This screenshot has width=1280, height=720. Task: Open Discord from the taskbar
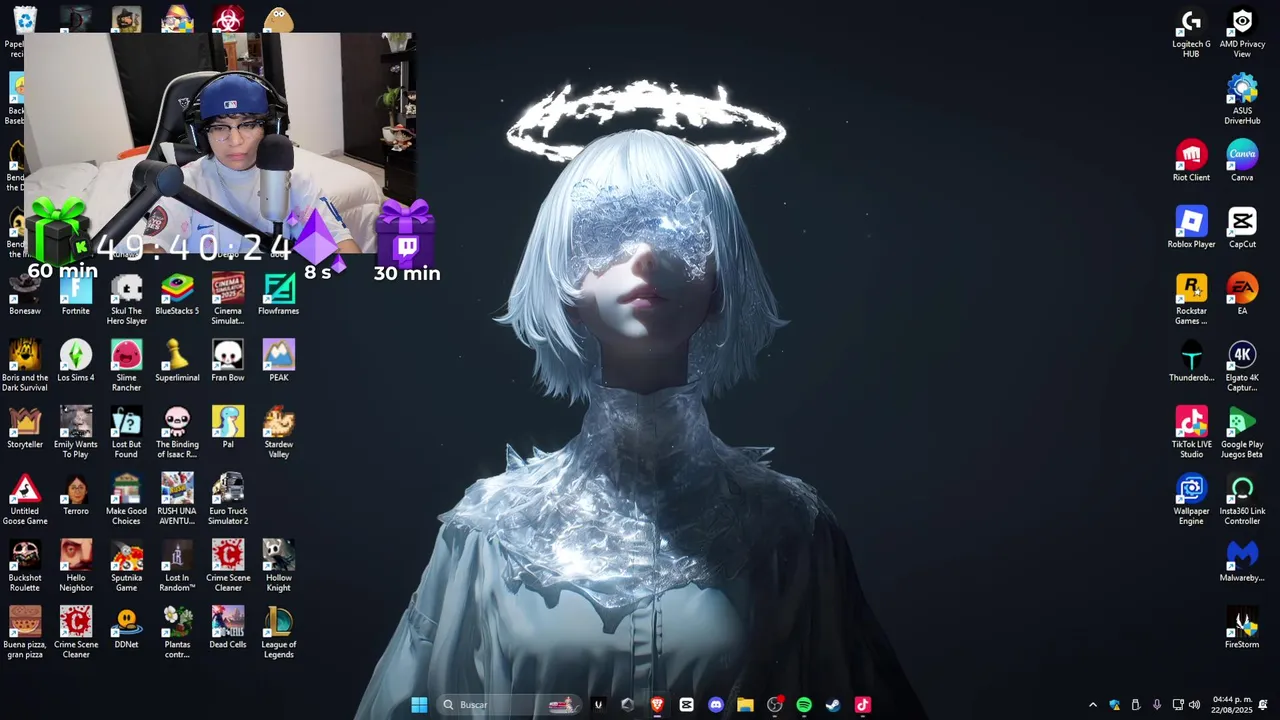(x=716, y=705)
